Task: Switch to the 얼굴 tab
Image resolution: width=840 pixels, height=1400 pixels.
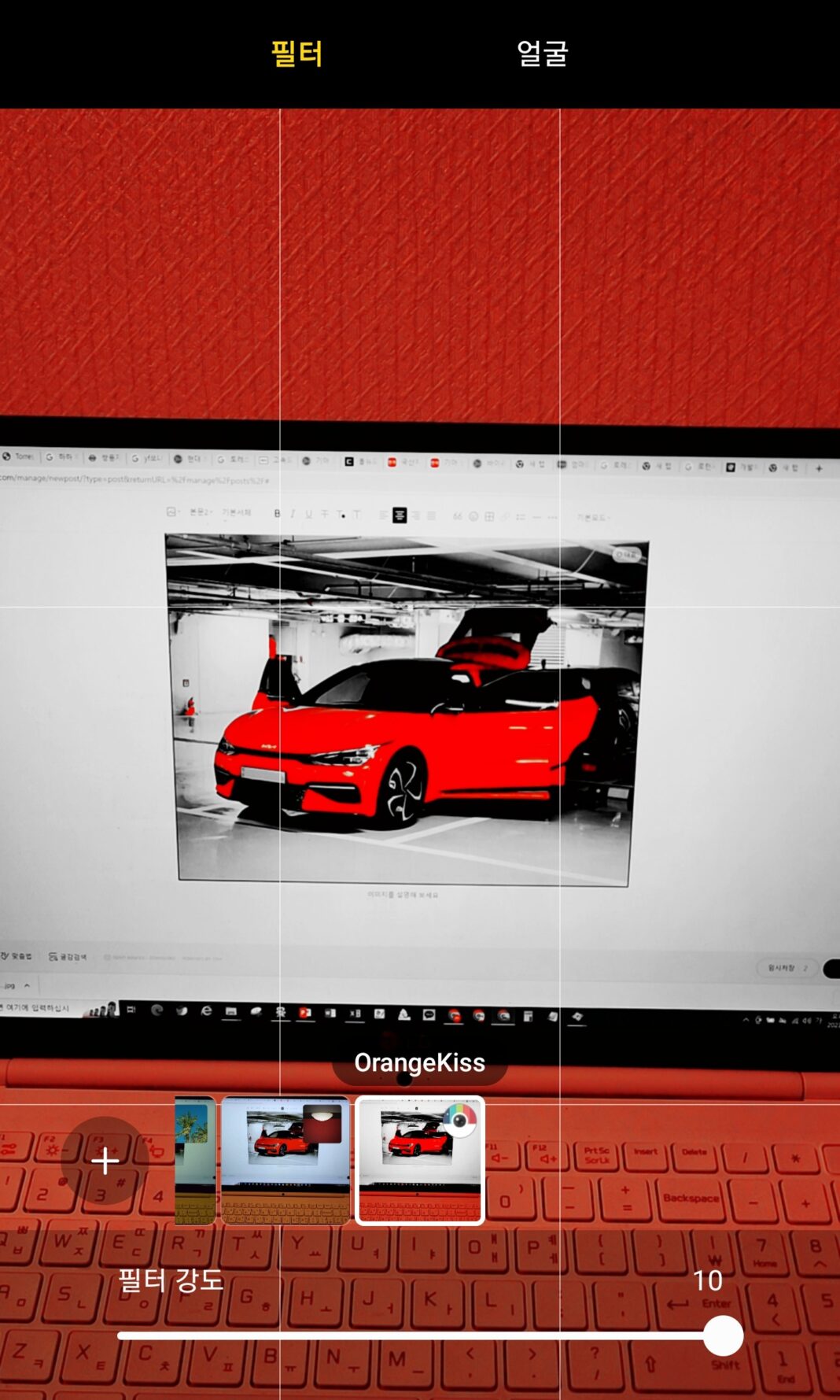Action: (x=542, y=54)
